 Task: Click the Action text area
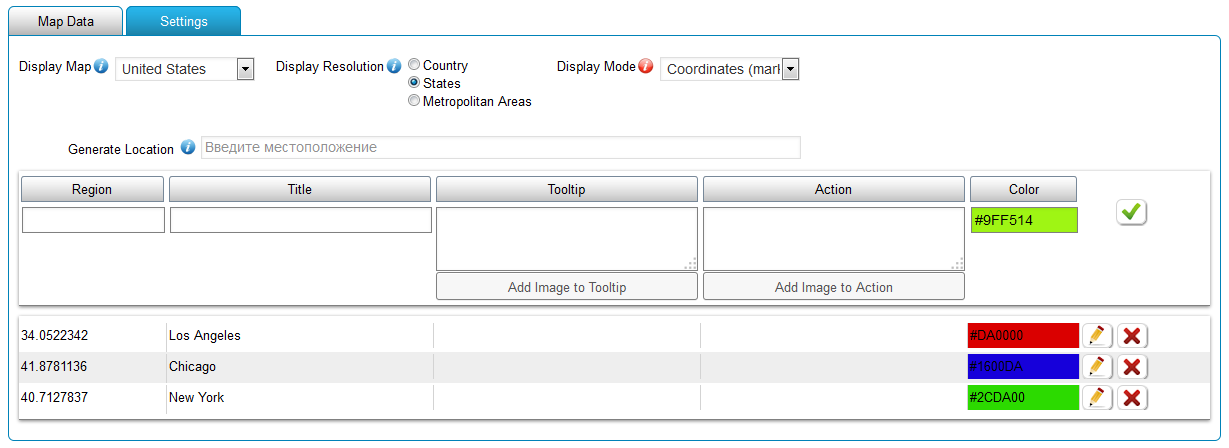click(834, 239)
